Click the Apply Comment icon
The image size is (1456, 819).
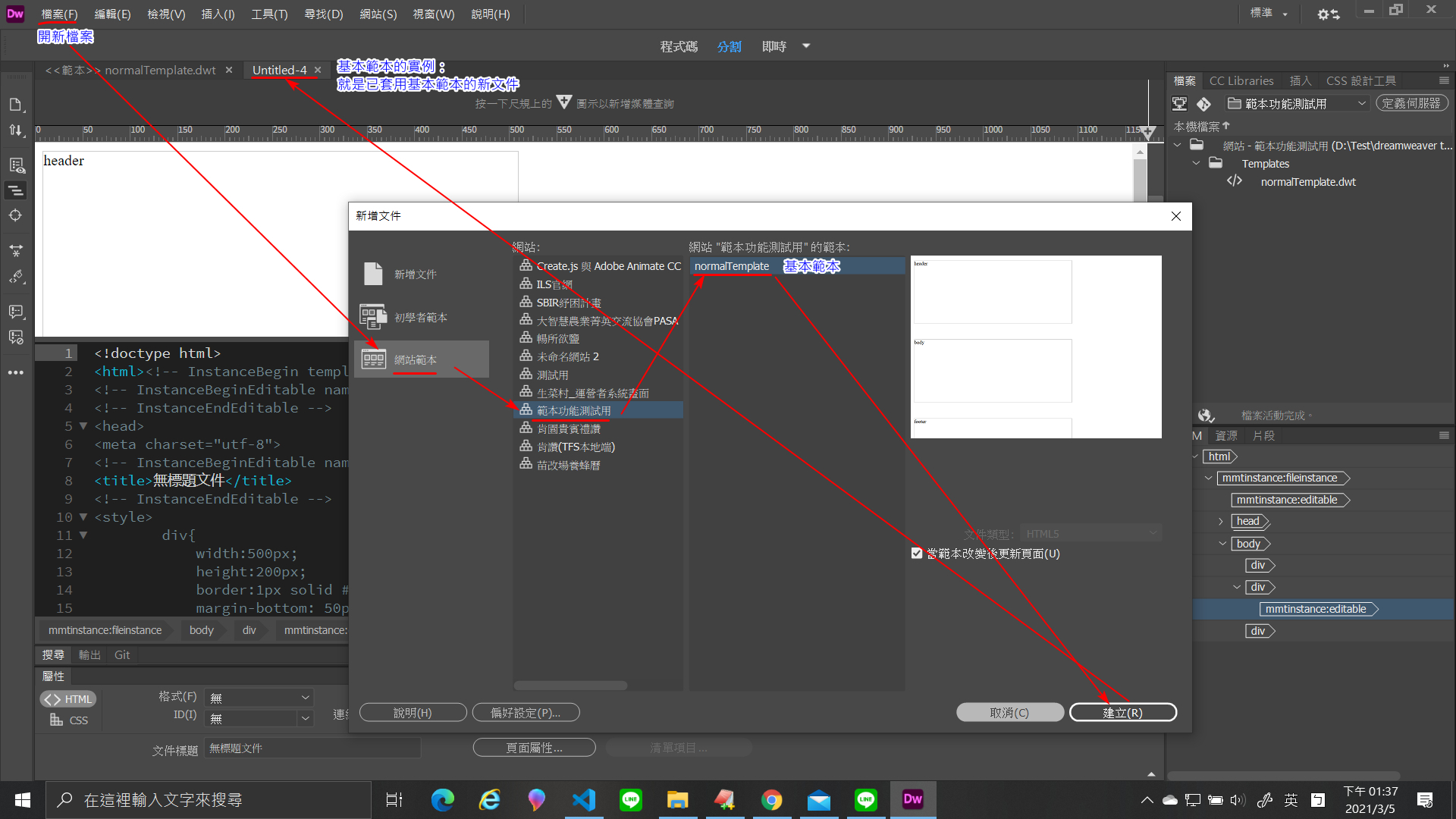16,311
